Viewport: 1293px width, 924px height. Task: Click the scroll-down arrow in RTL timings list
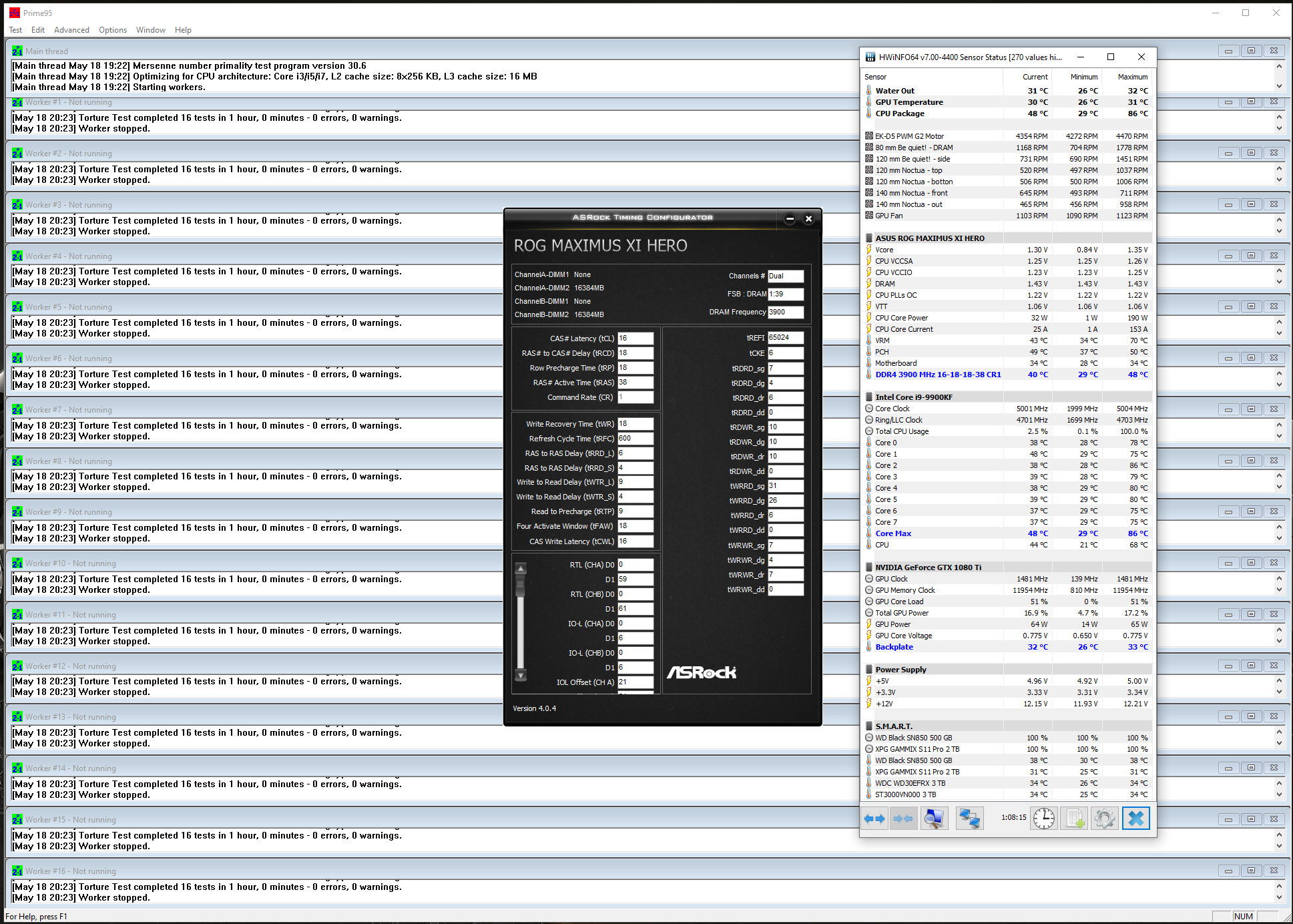521,675
